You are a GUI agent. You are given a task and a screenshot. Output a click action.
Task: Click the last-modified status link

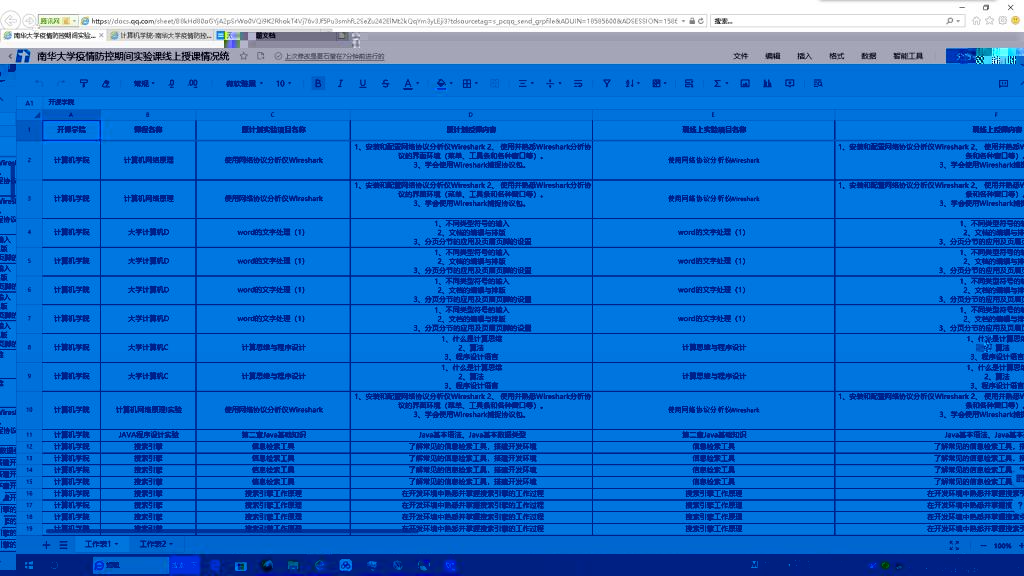coord(334,56)
